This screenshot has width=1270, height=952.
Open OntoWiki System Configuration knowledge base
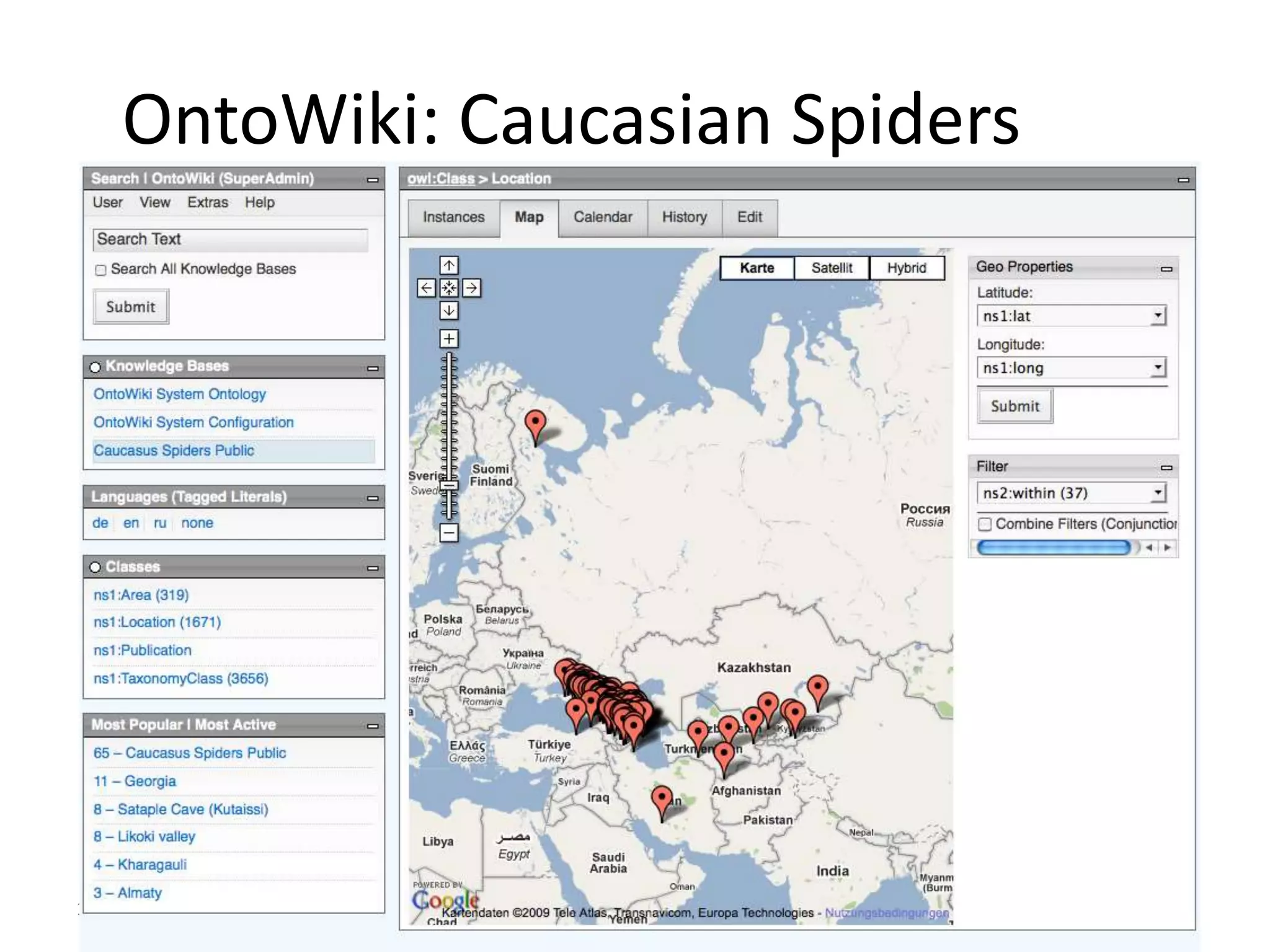pyautogui.click(x=193, y=423)
